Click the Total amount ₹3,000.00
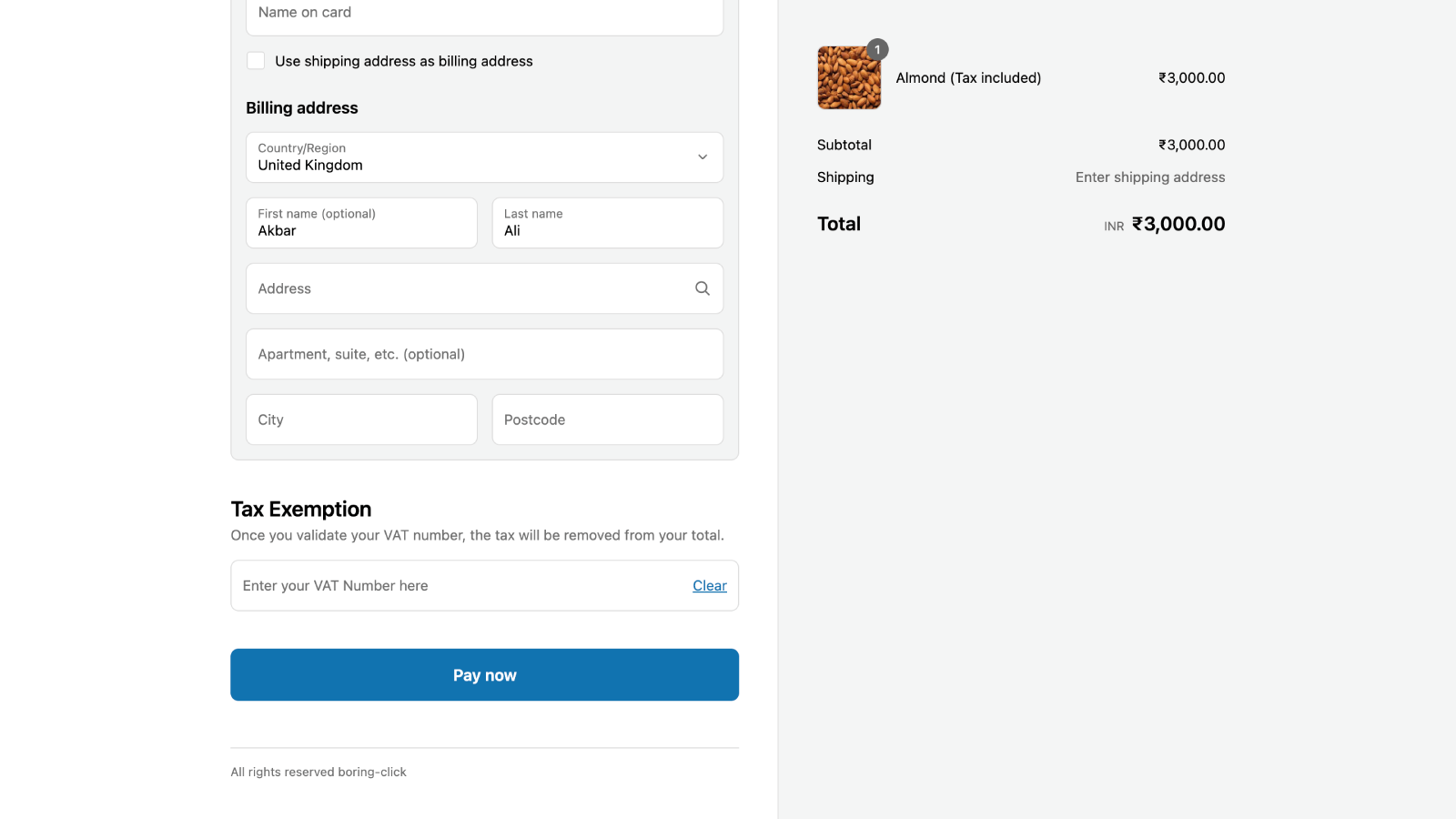Screen dimensions: 1456x819 point(1178,224)
